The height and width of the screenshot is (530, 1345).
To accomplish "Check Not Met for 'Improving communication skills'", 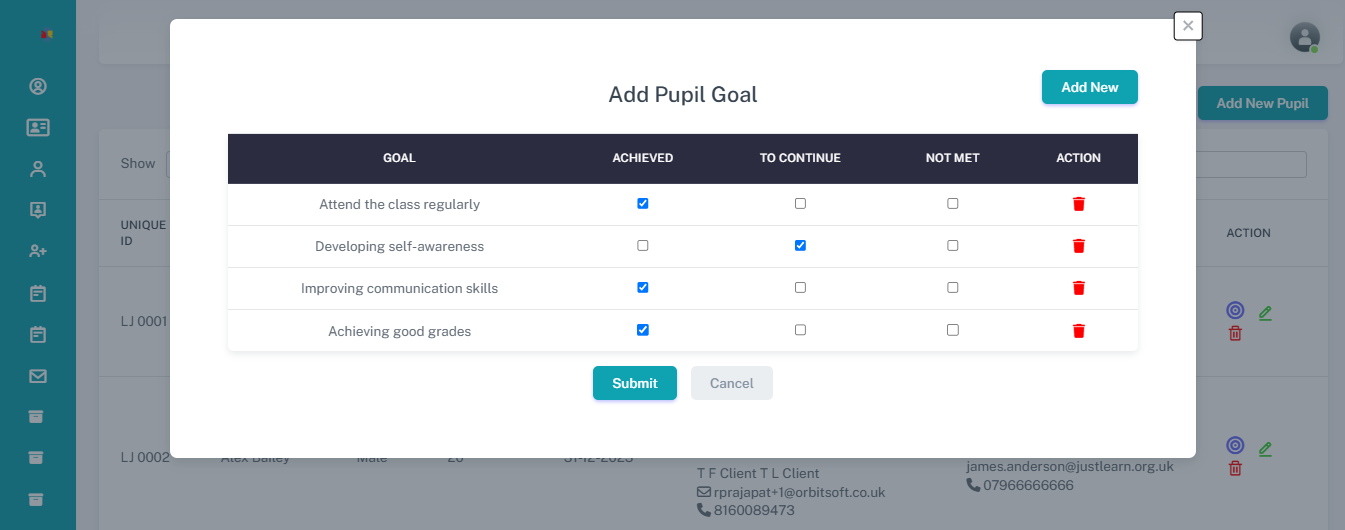I will [x=953, y=287].
